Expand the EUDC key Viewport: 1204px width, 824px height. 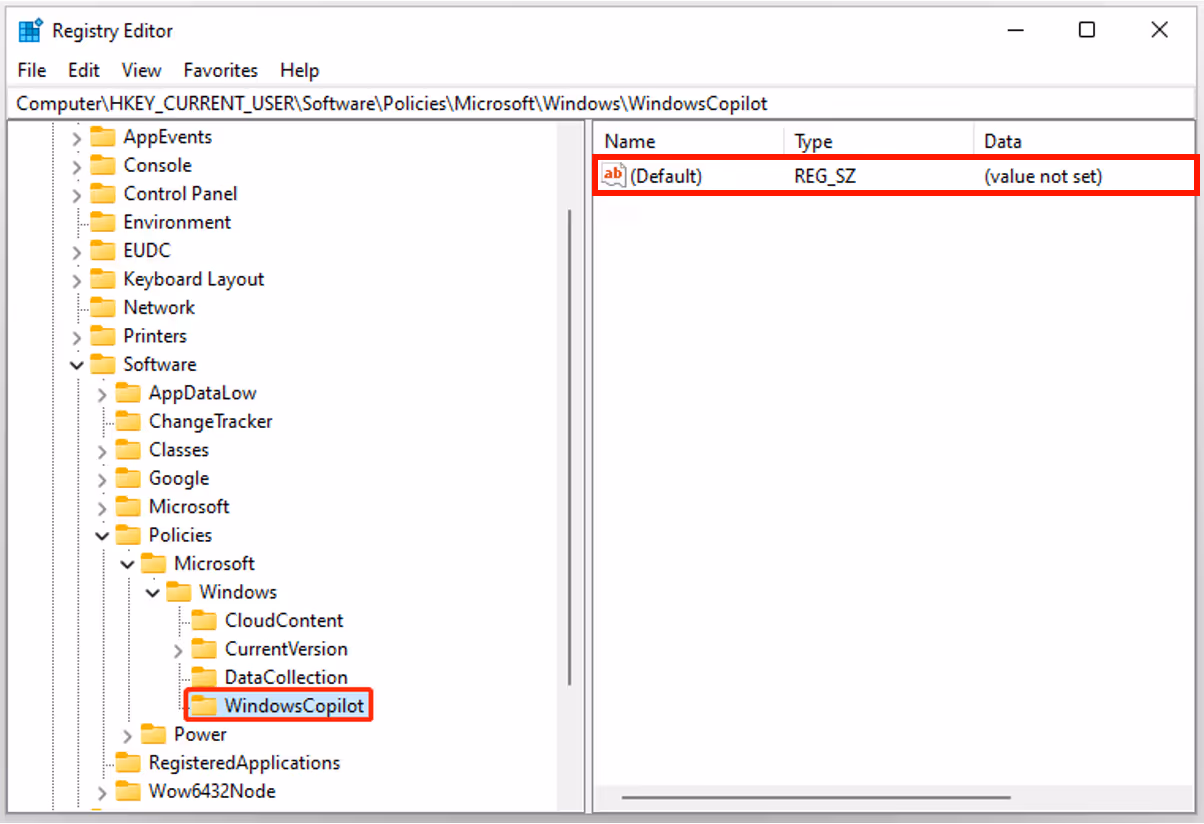pyautogui.click(x=77, y=251)
